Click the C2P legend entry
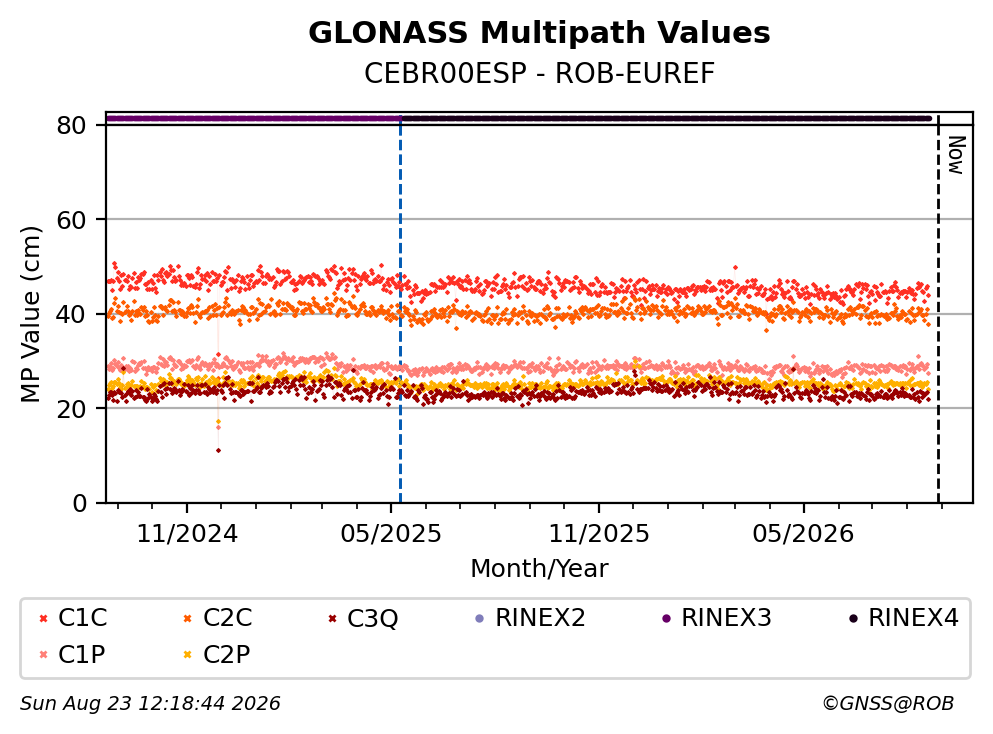The width and height of the screenshot is (993, 734). click(217, 654)
